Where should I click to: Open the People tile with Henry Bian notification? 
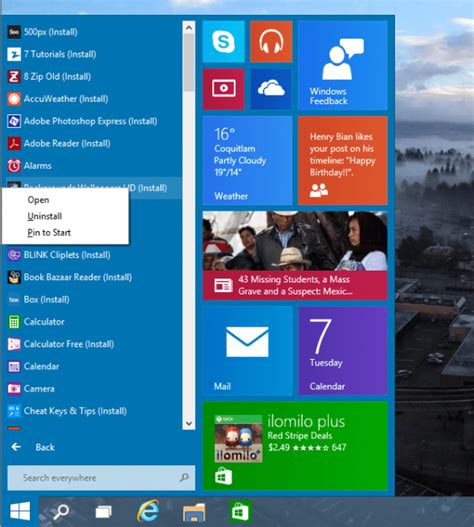point(343,161)
